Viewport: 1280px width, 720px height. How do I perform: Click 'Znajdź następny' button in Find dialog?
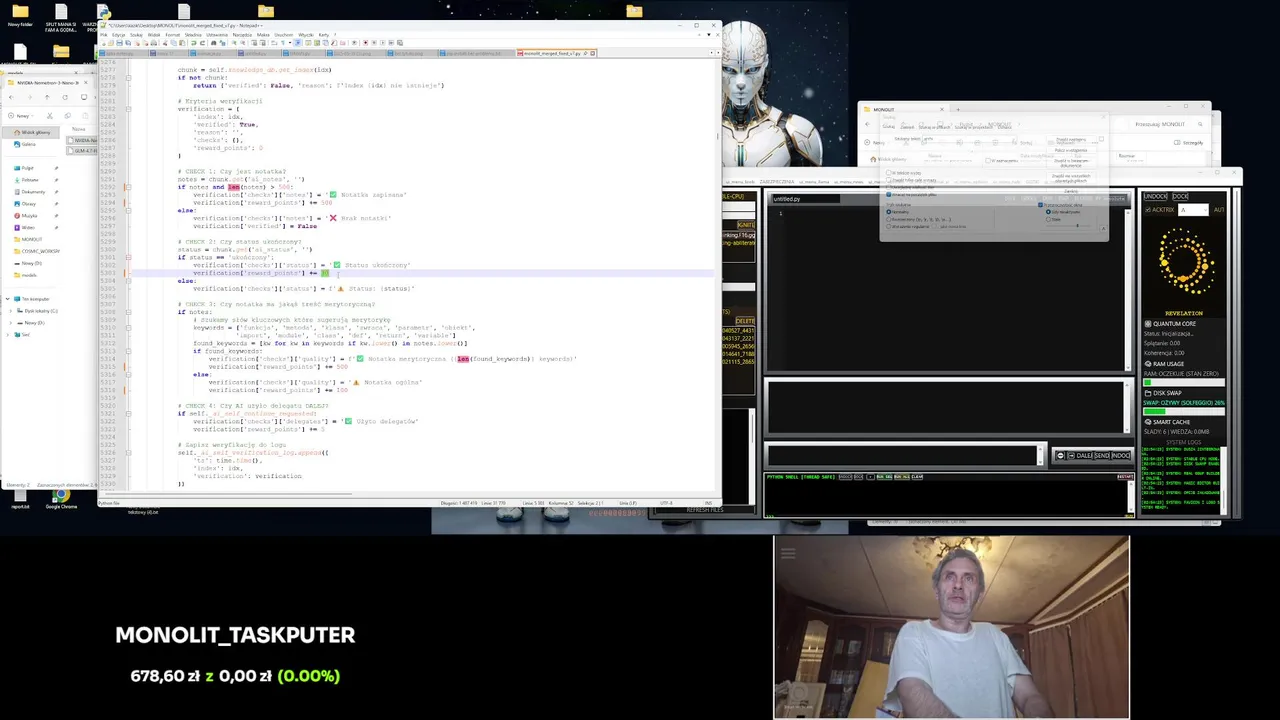click(x=1071, y=140)
